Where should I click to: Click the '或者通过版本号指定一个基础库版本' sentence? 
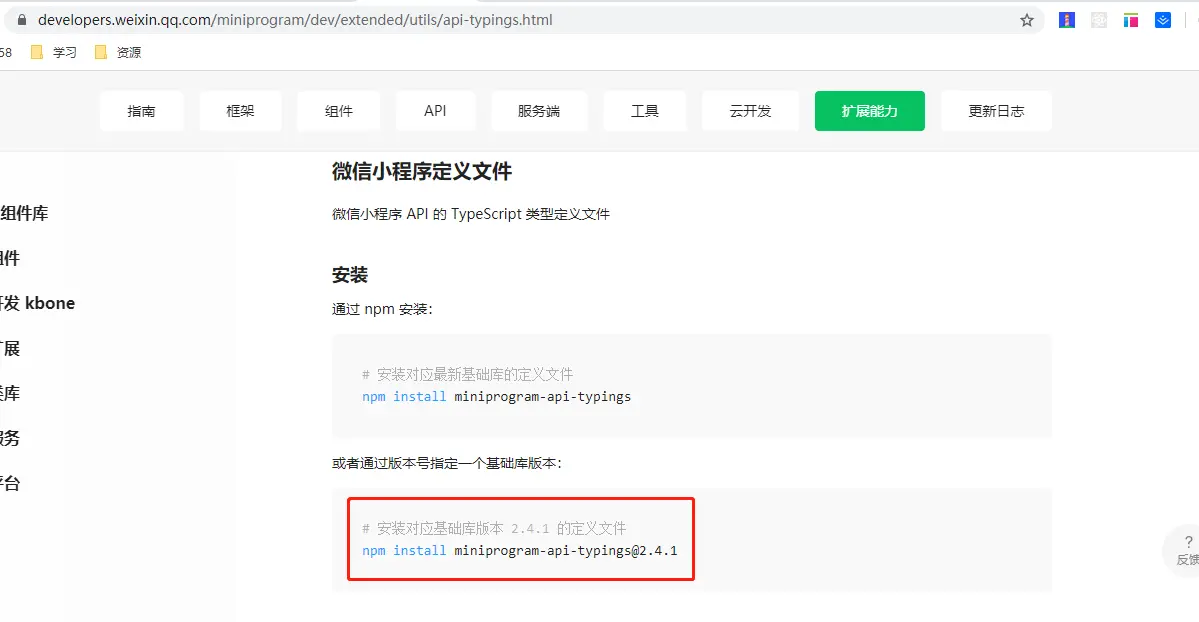[447, 463]
